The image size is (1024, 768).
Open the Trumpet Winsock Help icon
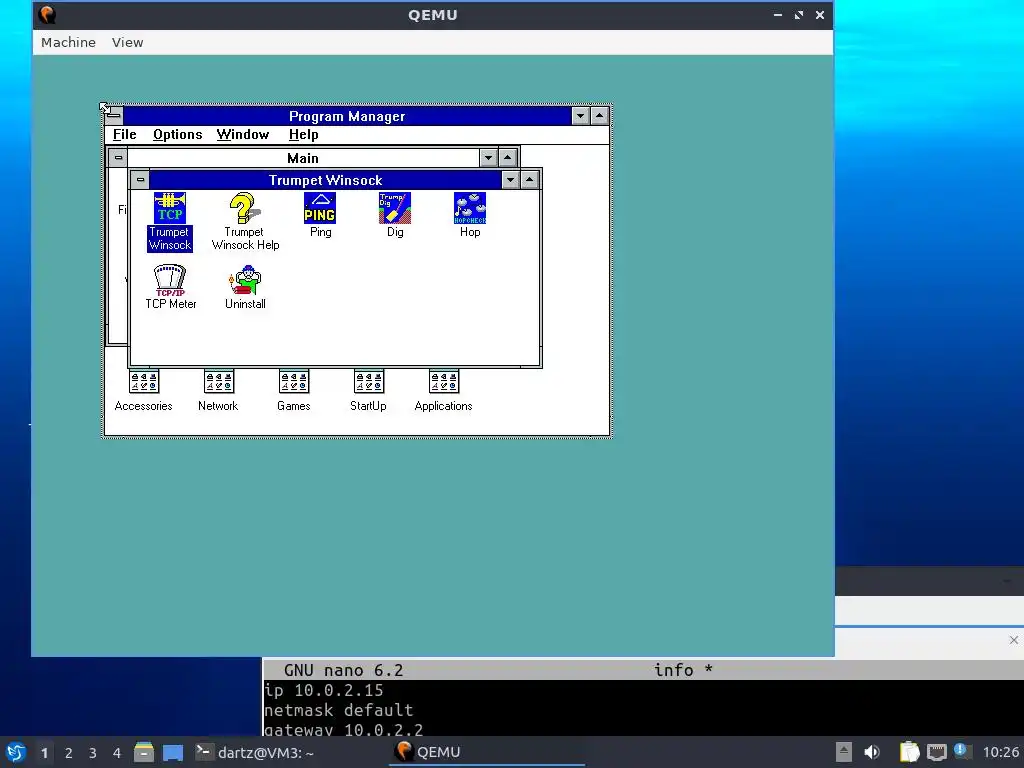(x=245, y=221)
